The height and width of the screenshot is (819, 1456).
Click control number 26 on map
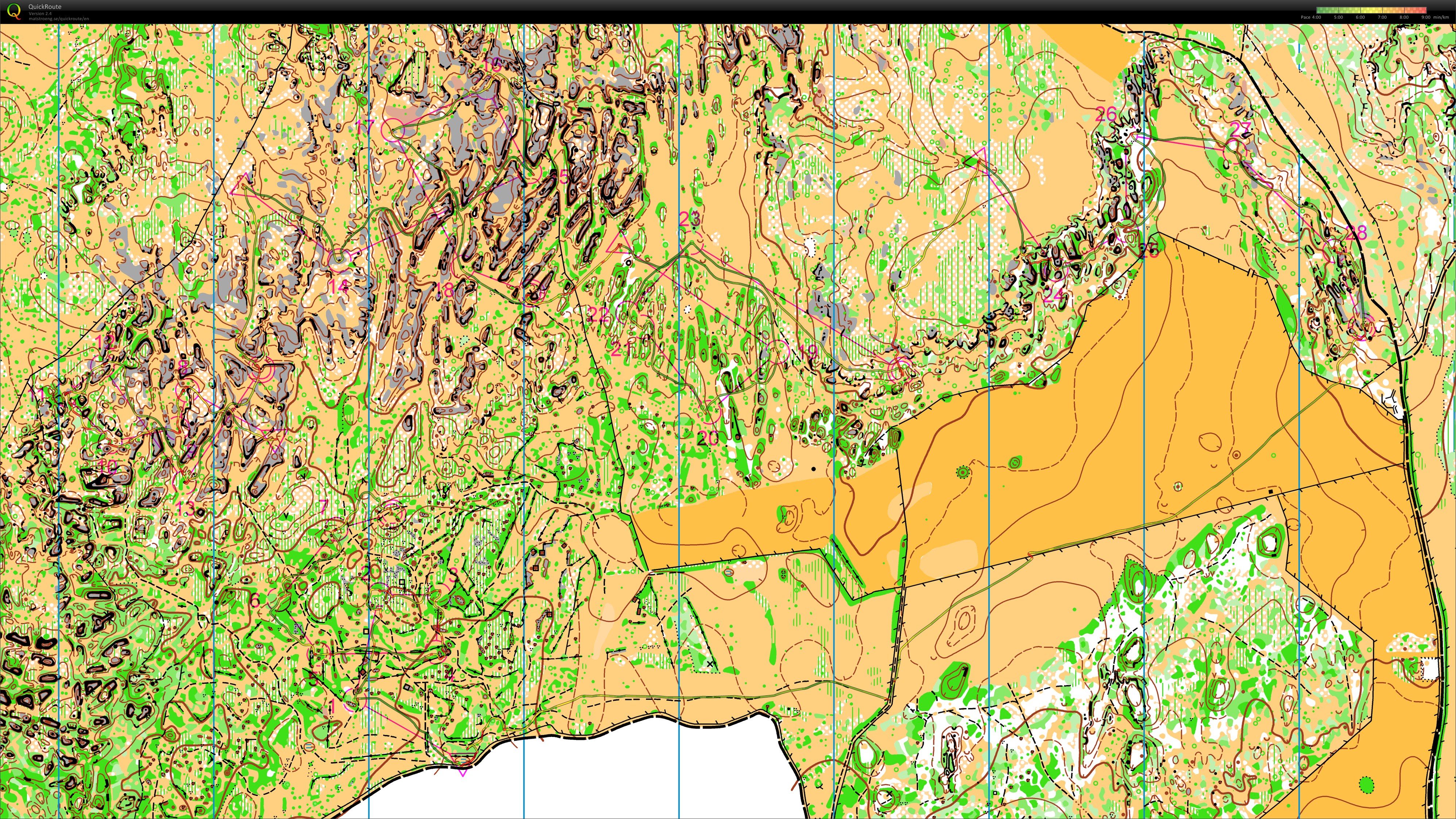point(1106,115)
